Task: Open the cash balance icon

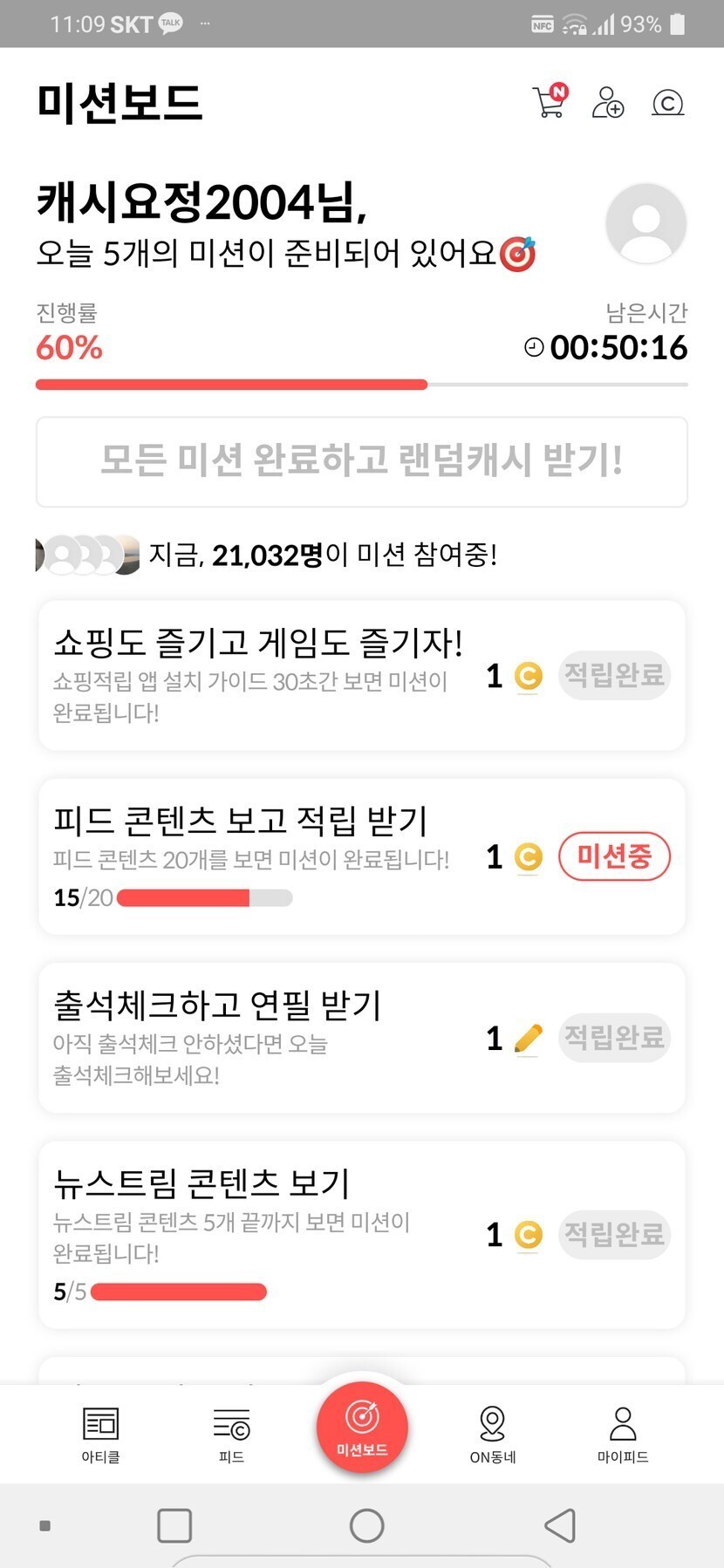Action: coord(668,104)
